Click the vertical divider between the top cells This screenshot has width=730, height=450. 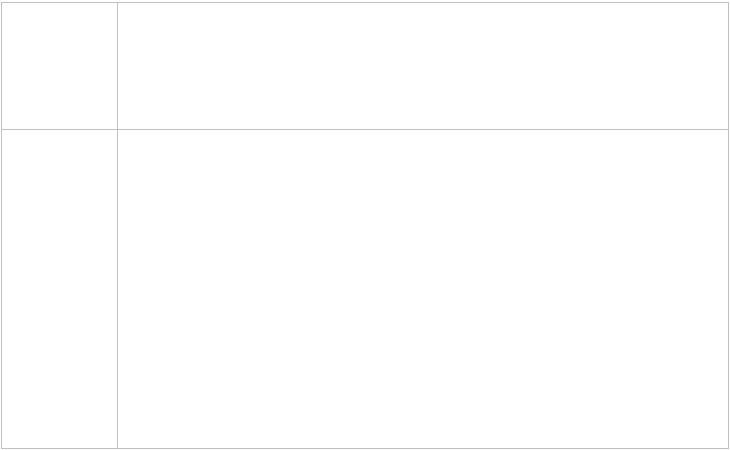pos(117,66)
